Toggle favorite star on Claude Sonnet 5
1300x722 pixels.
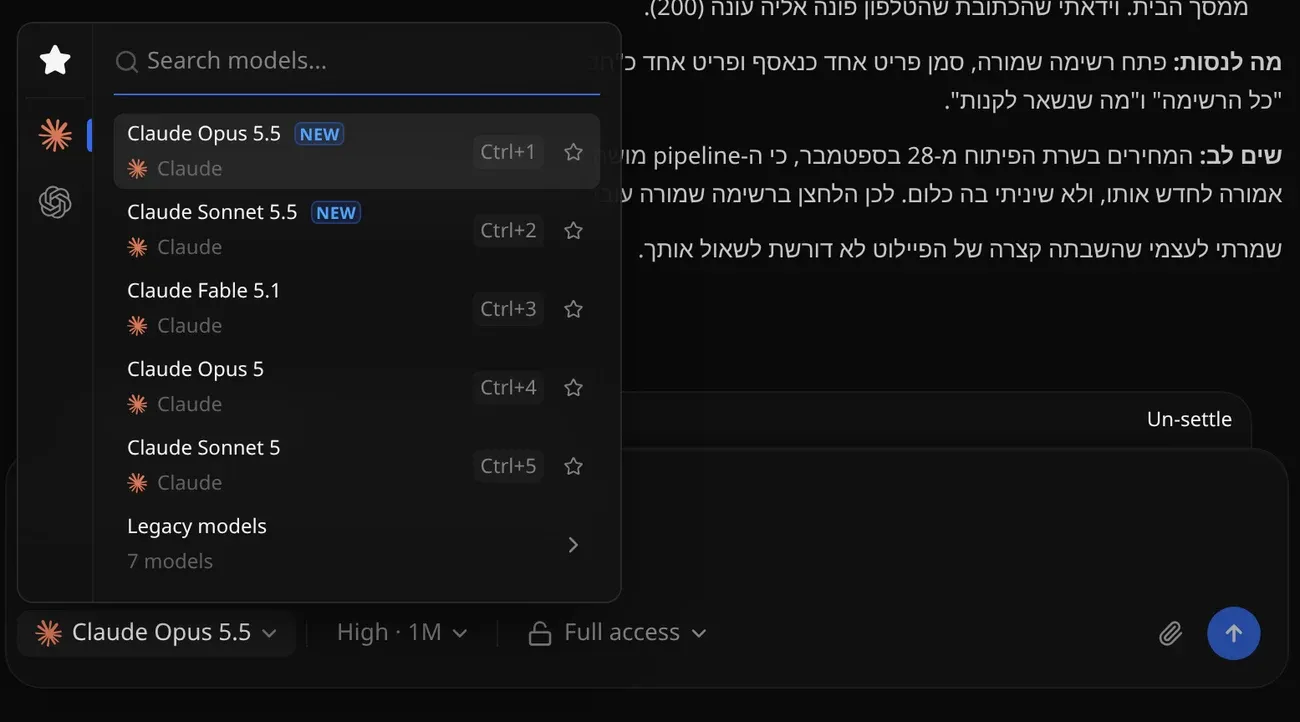[573, 466]
